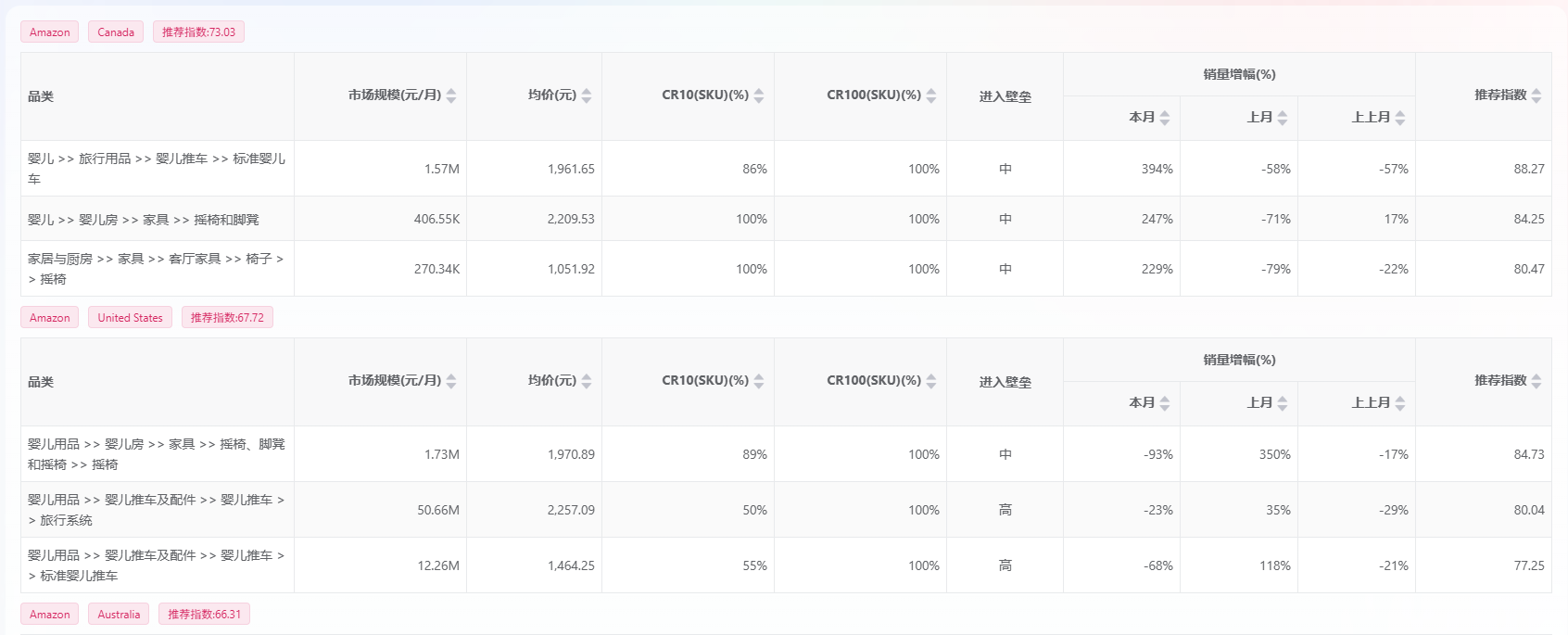Sort Canada table by 本月 sales growth
Image resolution: width=1568 pixels, height=635 pixels.
point(1165,118)
